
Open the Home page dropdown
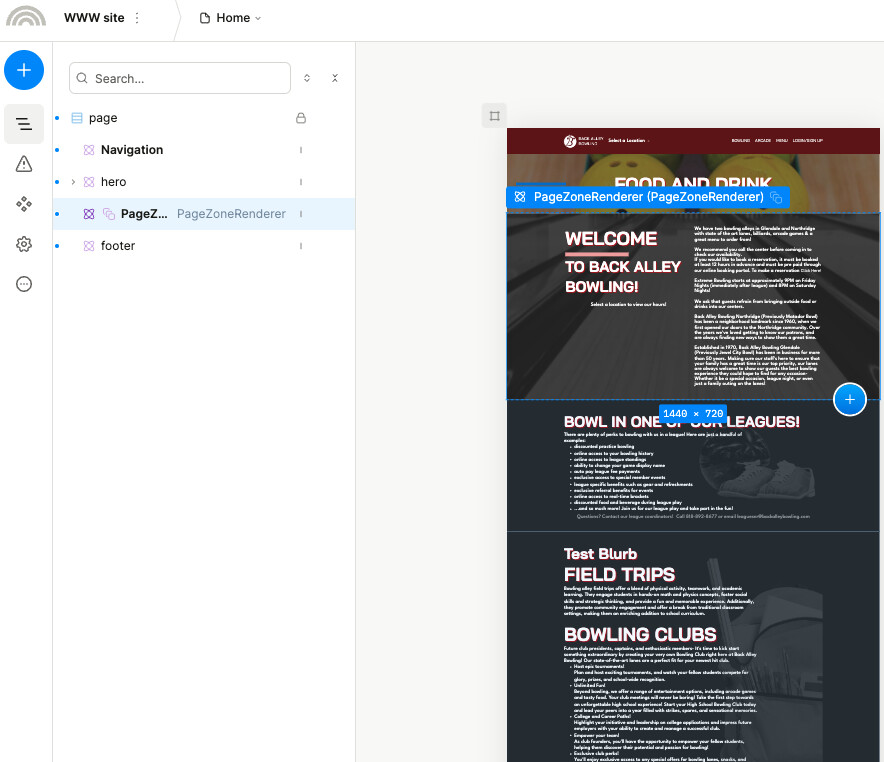231,18
